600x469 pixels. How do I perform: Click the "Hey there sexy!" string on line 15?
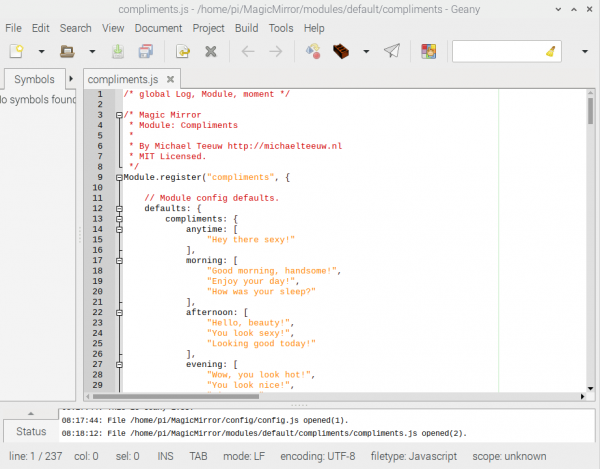pos(251,239)
